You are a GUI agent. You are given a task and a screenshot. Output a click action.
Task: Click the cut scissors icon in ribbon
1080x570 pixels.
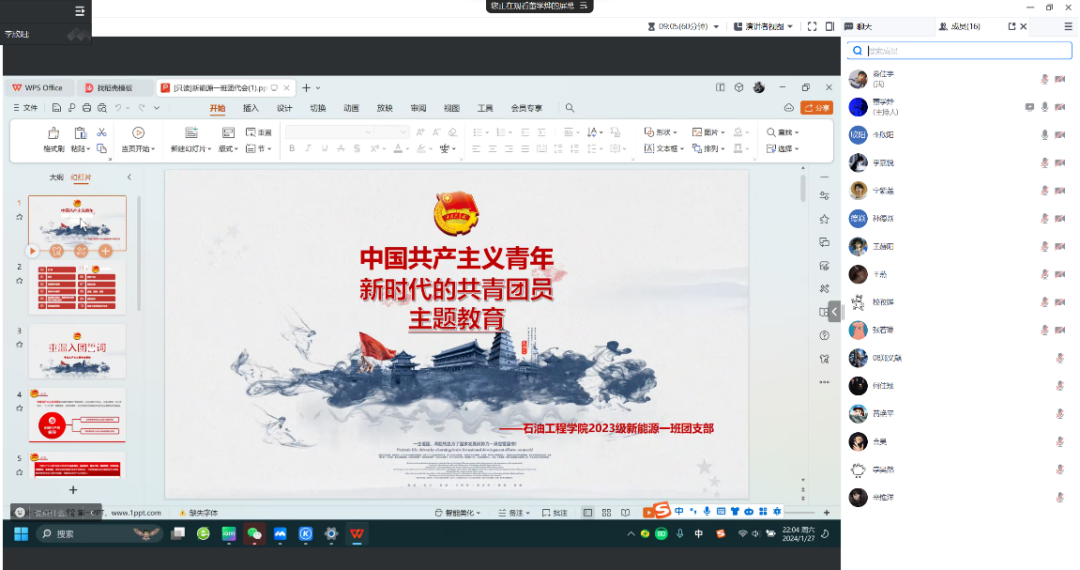tap(101, 132)
